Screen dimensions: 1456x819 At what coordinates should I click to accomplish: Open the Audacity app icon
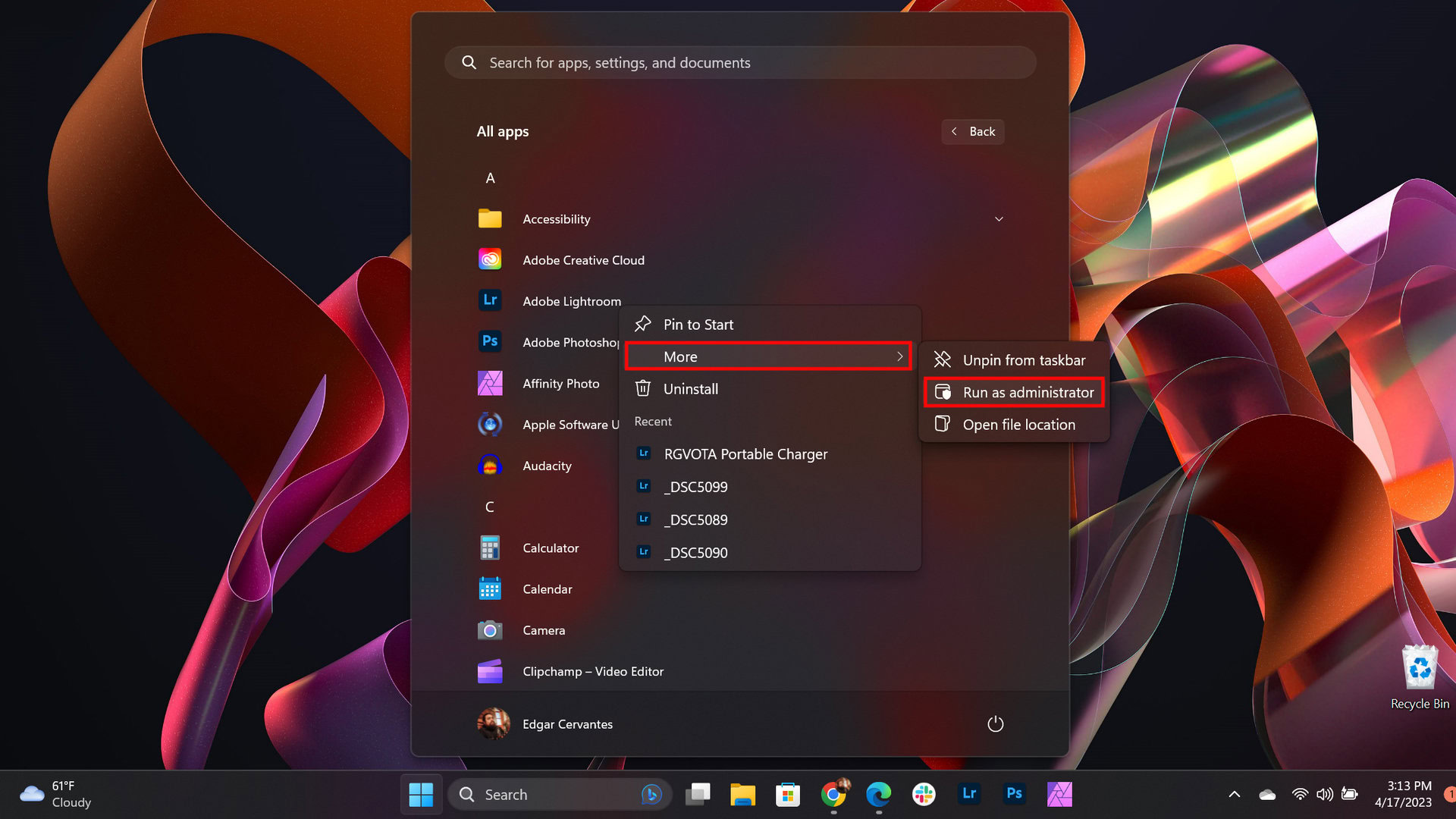coord(490,465)
